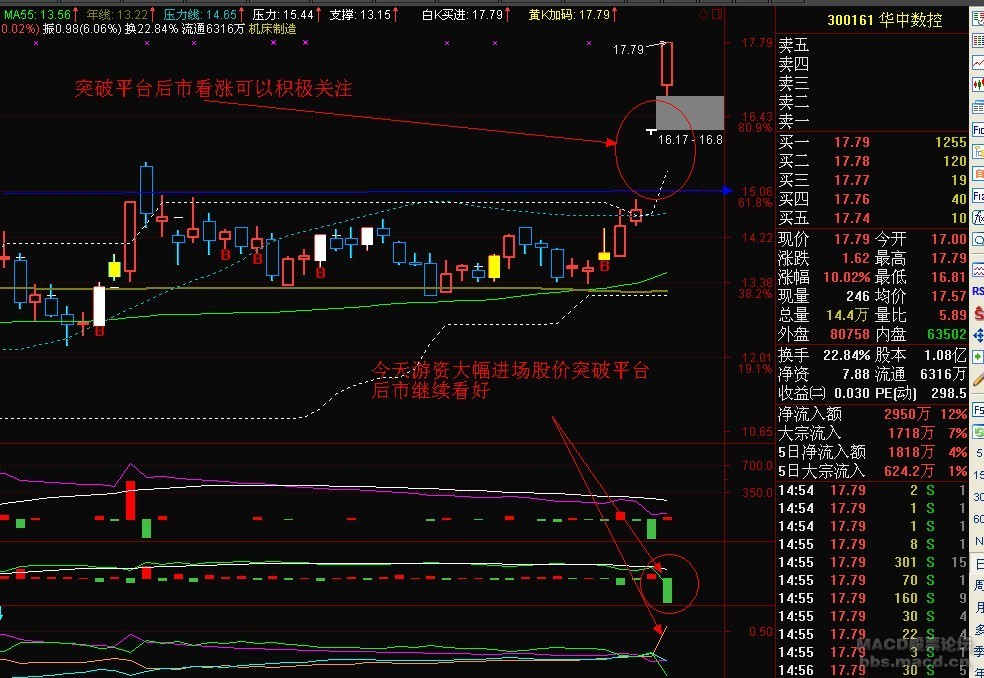Screen dimensions: 984x678
Task: Click the green arrow icon in toolbar
Action: pyautogui.click(x=978, y=357)
